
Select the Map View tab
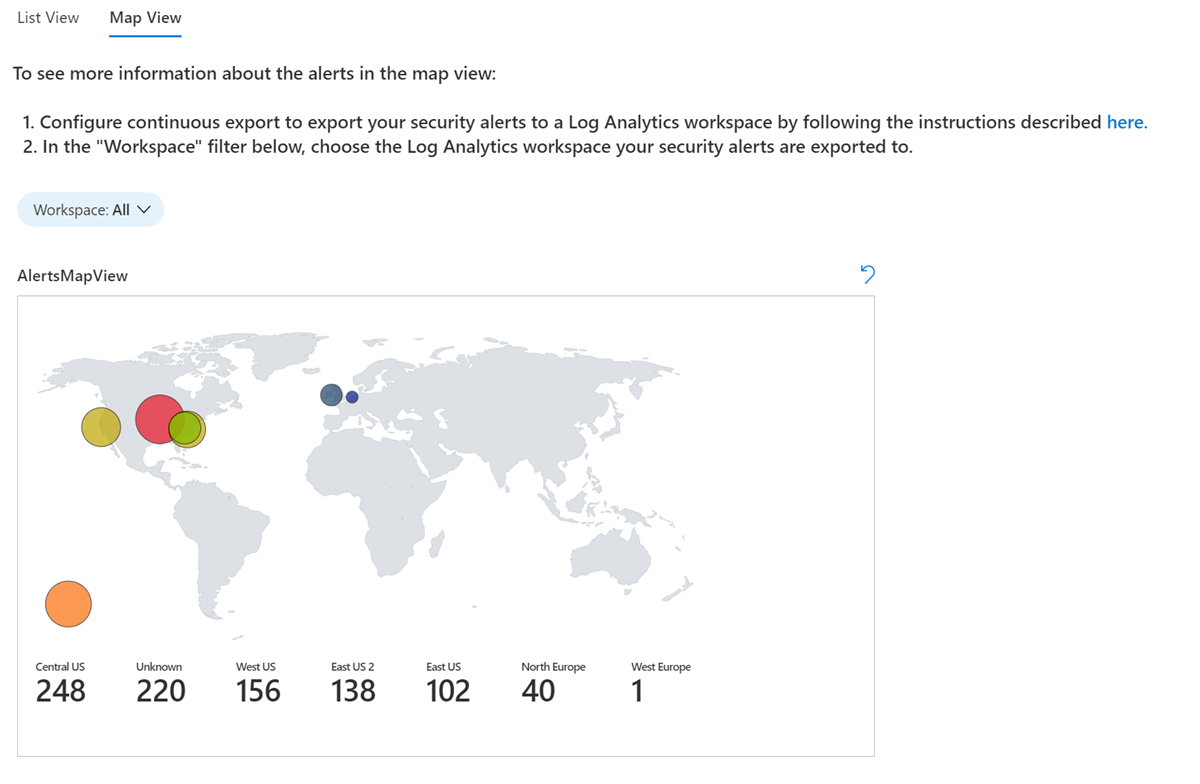point(145,17)
